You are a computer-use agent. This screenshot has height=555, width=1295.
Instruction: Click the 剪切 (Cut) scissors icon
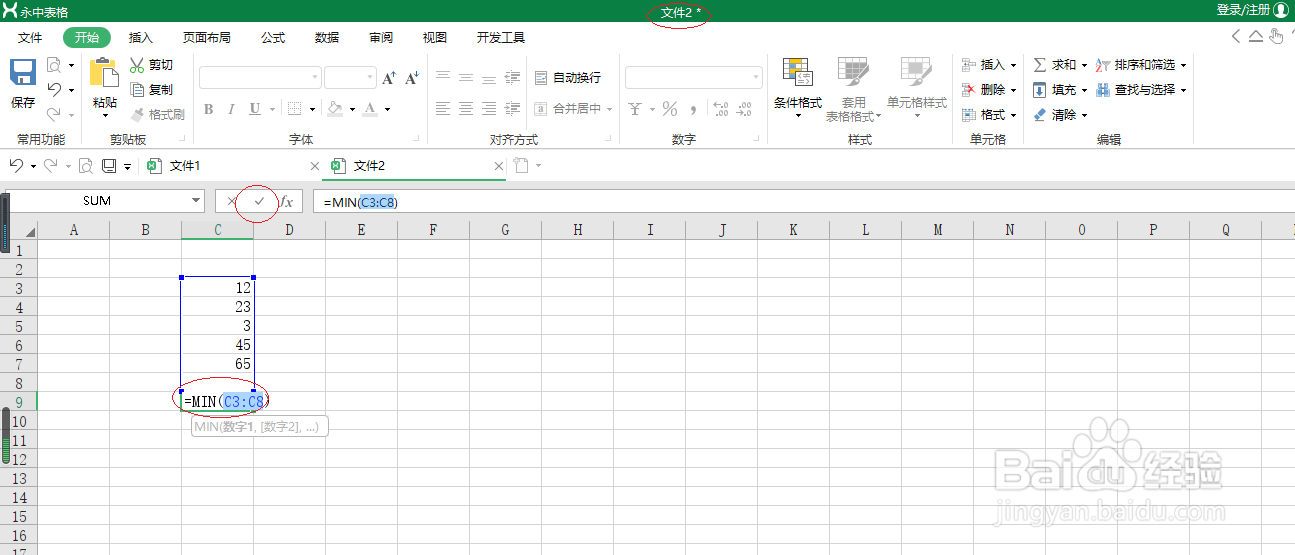click(137, 65)
